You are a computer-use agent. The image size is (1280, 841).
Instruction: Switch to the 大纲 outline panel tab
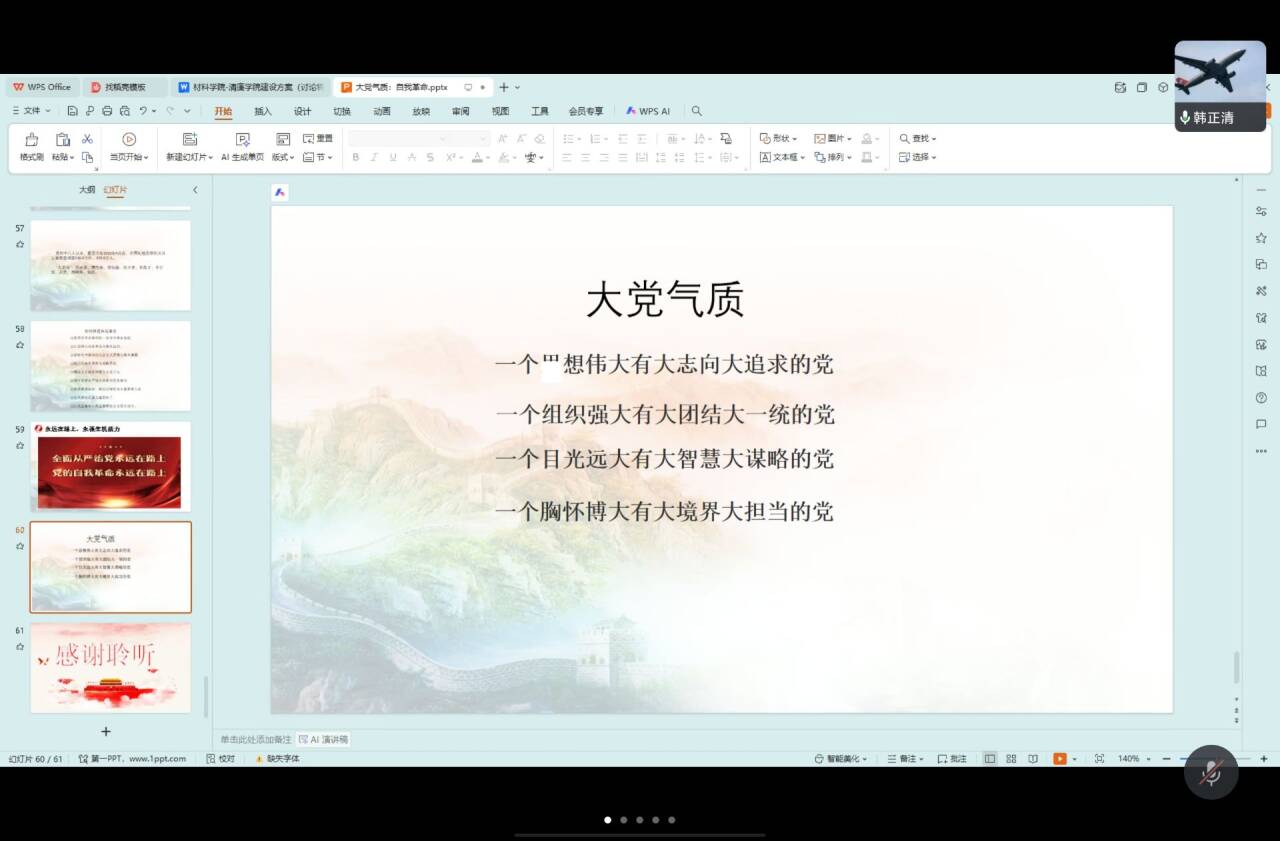(x=87, y=190)
